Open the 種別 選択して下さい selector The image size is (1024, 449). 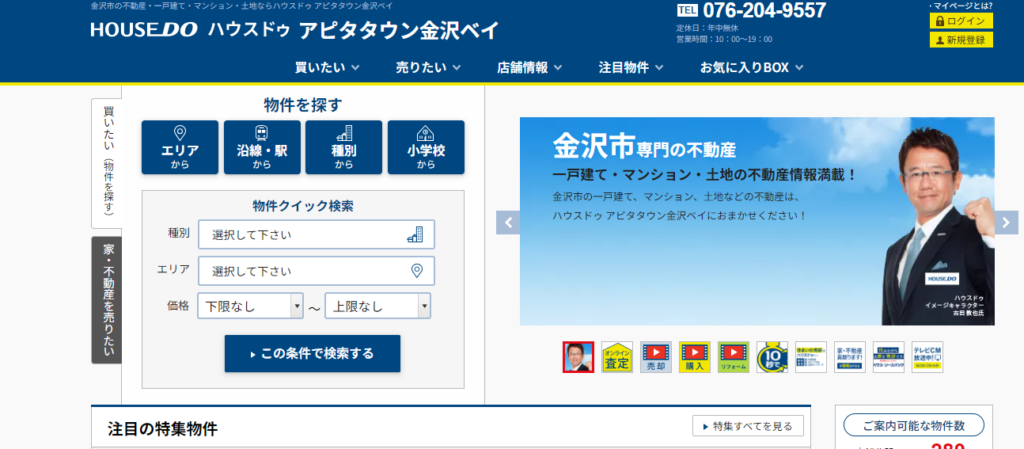coord(316,235)
